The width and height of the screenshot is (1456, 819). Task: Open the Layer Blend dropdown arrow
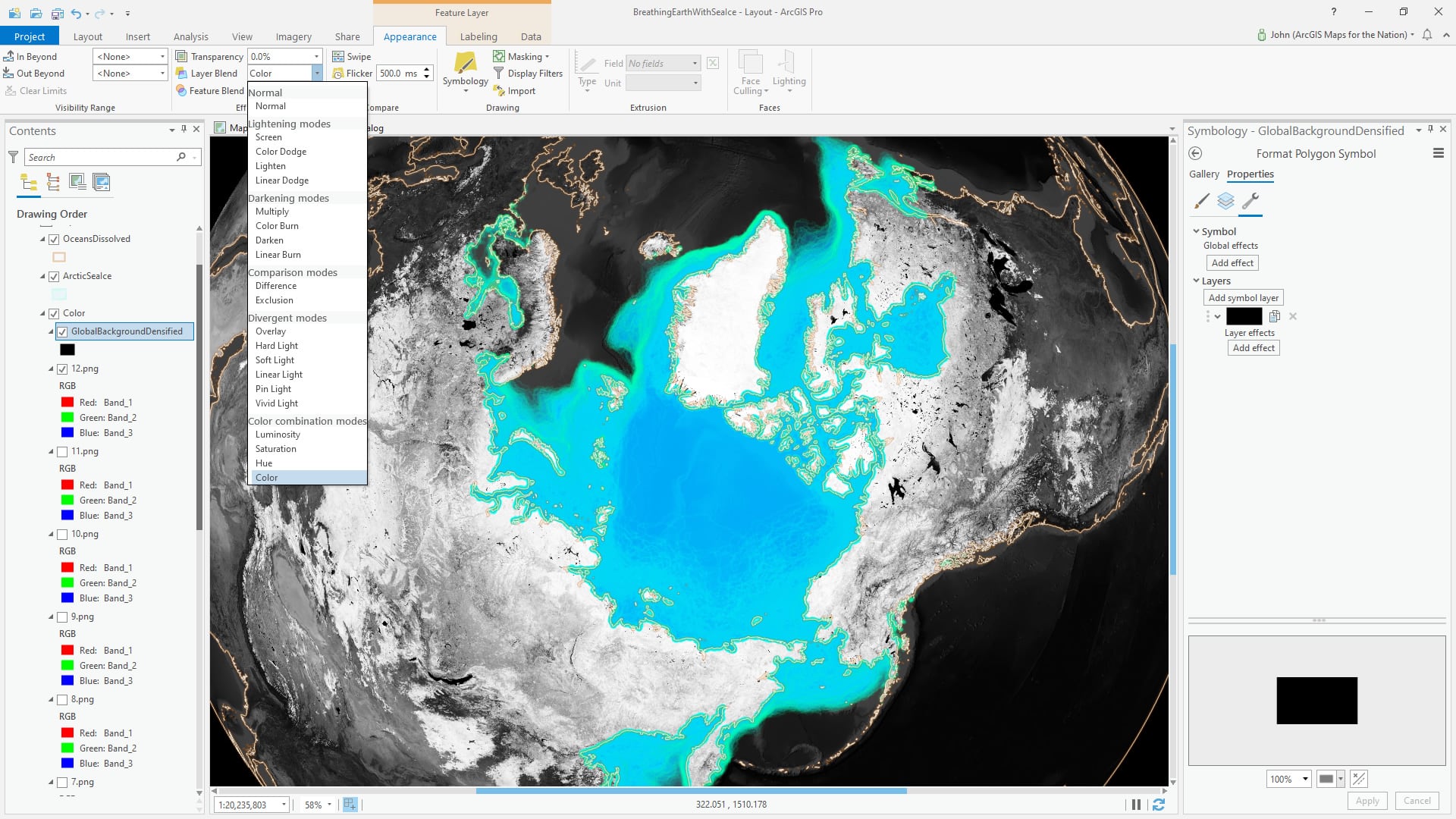[x=316, y=74]
